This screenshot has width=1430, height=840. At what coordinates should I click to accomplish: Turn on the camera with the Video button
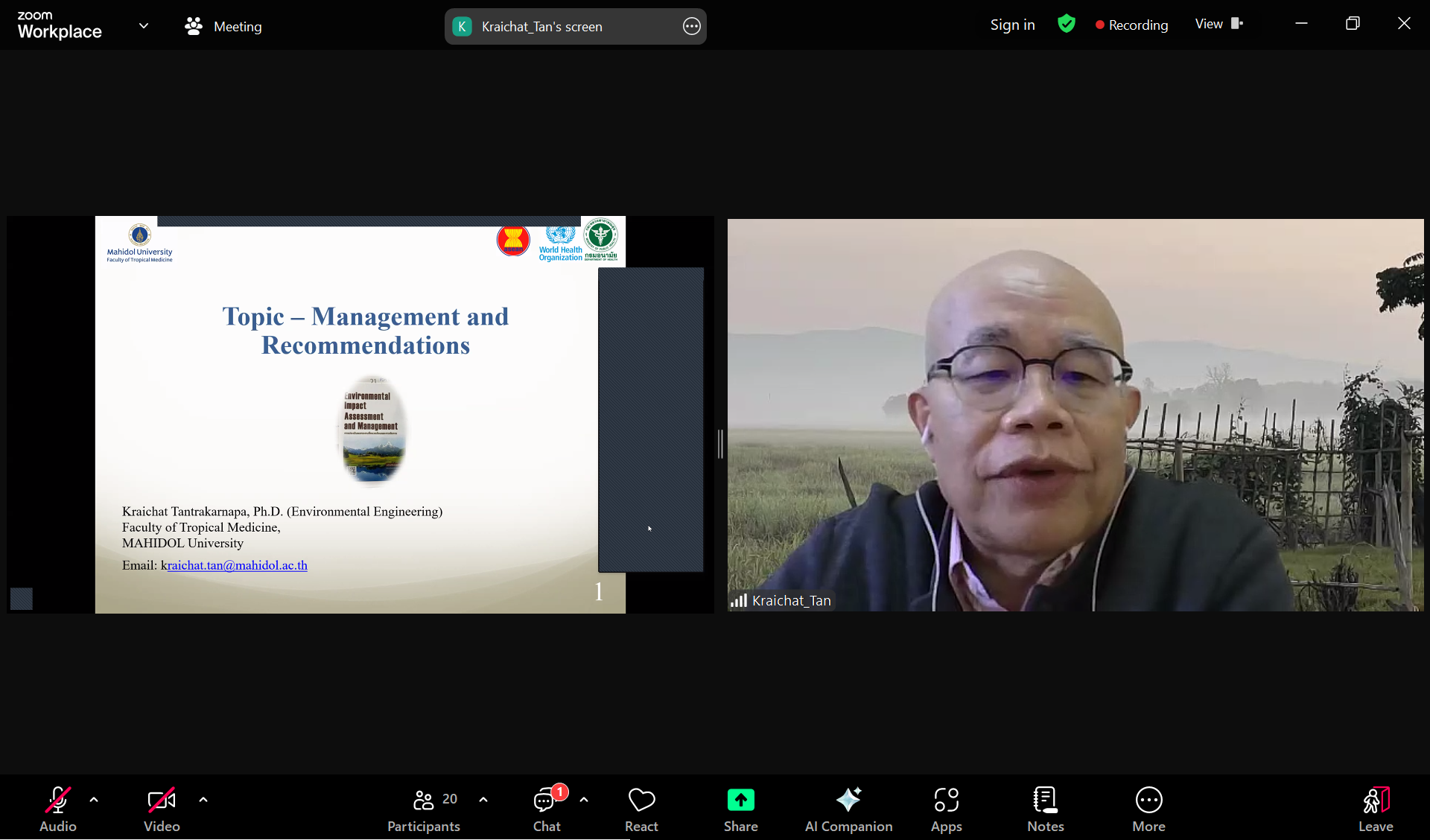(x=162, y=809)
